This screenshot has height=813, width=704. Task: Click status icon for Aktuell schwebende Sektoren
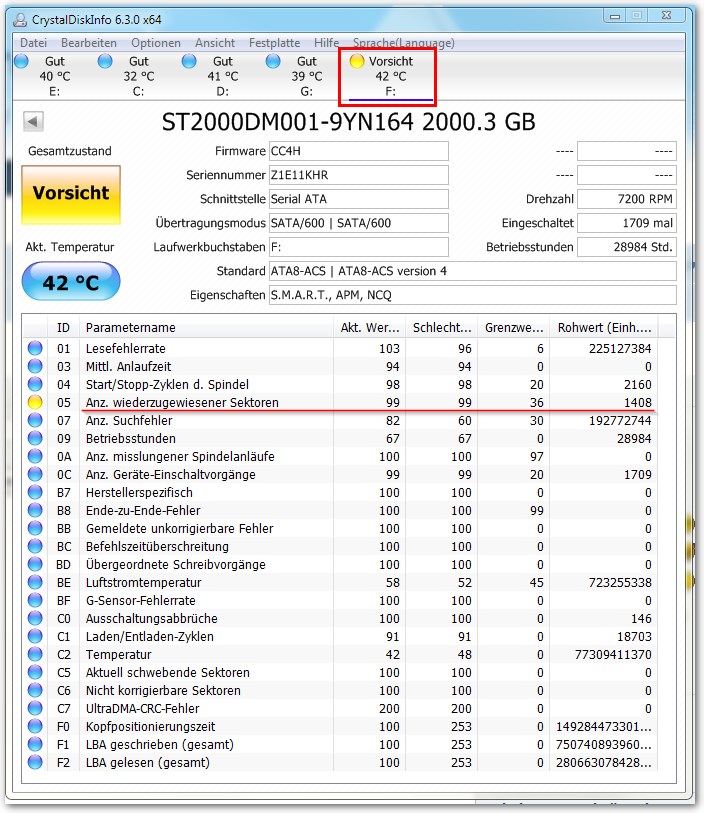(x=35, y=672)
